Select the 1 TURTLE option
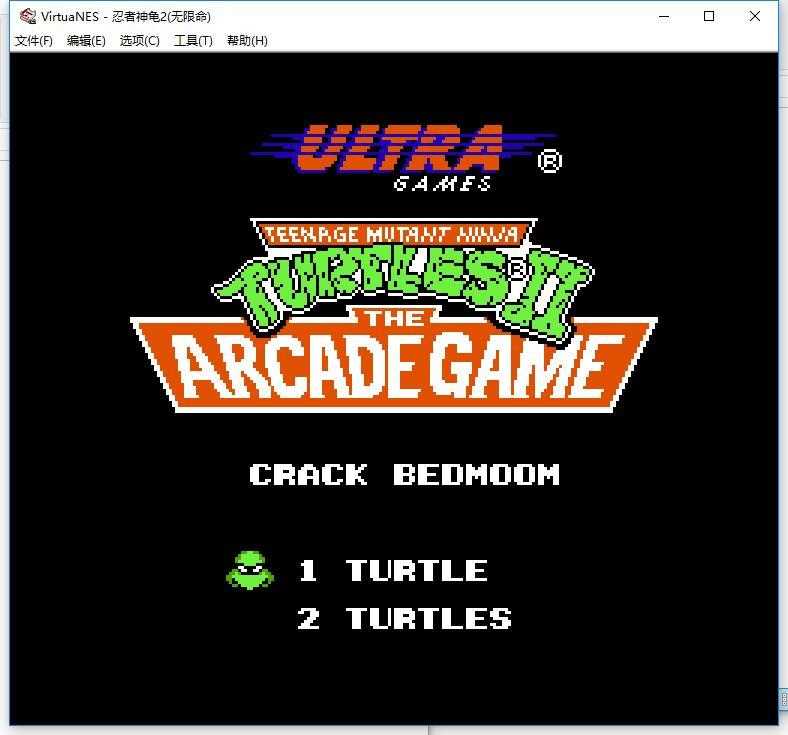The image size is (788, 735). [x=392, y=570]
